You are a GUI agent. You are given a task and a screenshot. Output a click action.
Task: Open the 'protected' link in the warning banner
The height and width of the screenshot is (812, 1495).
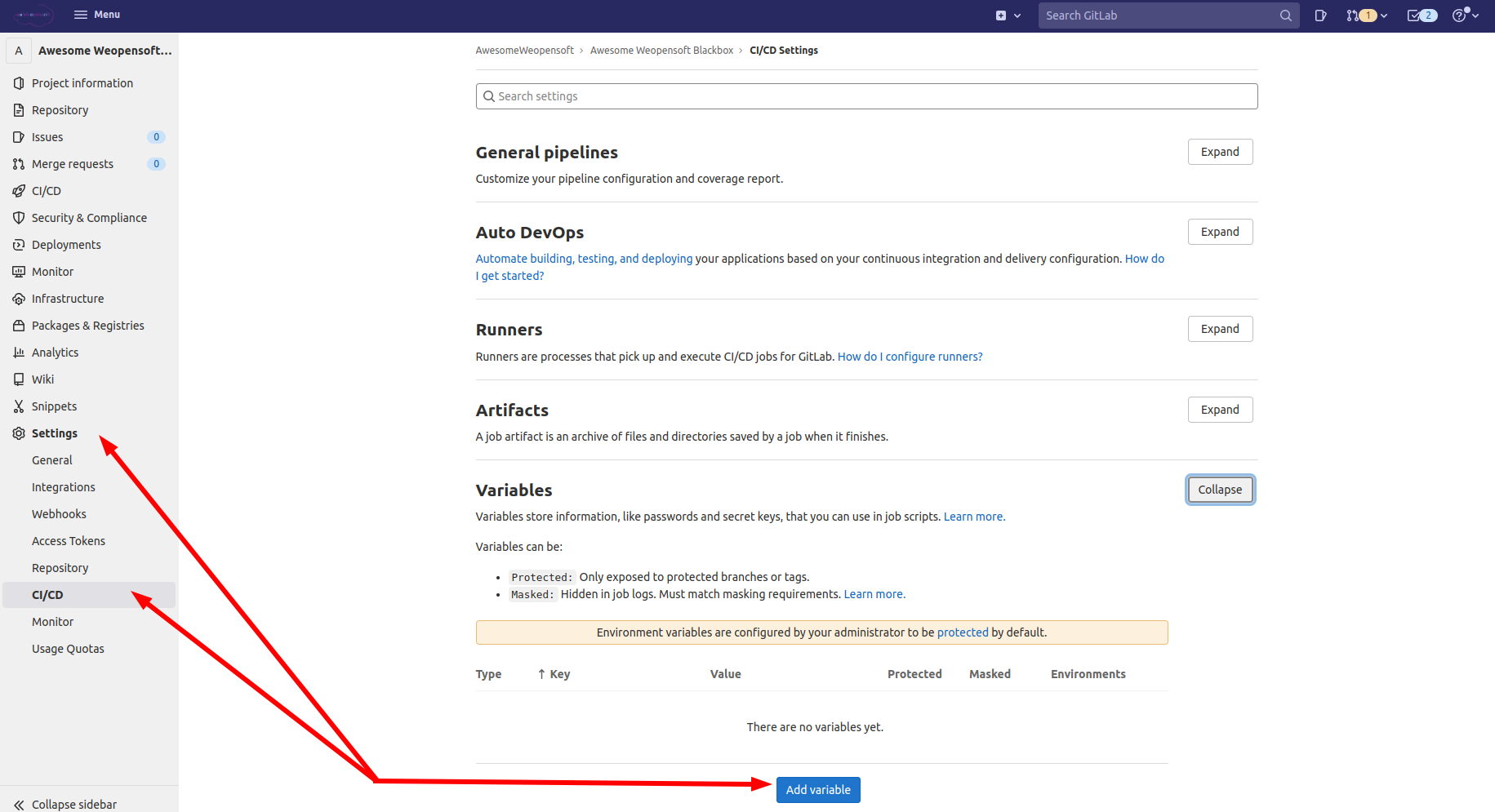pos(963,632)
